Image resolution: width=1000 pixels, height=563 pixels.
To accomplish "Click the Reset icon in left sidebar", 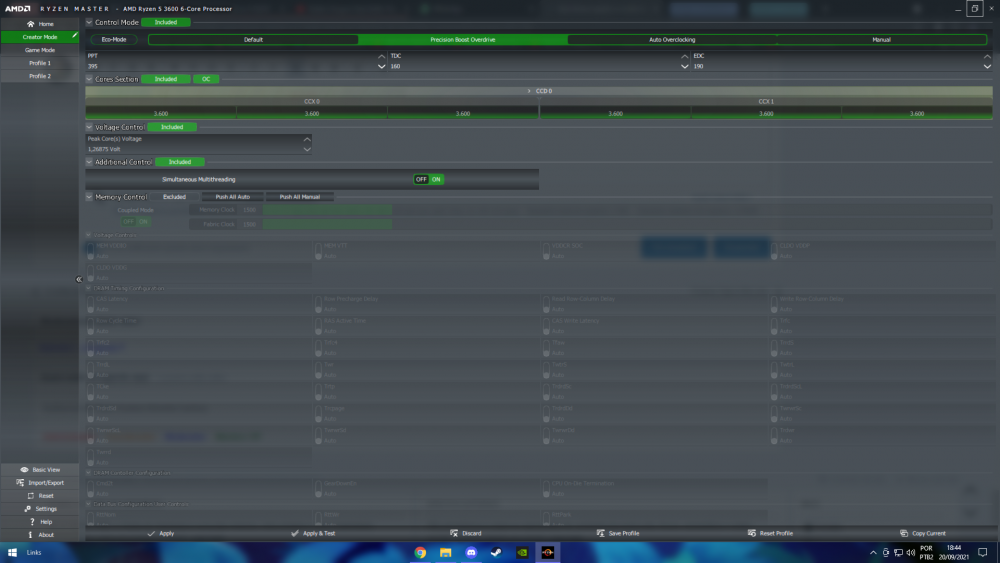I will point(31,495).
